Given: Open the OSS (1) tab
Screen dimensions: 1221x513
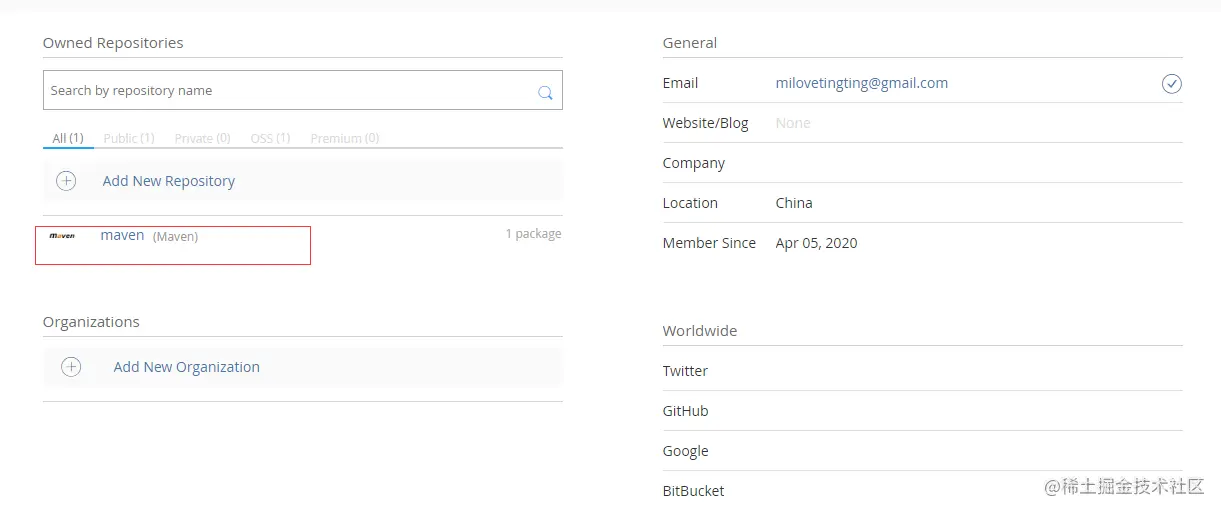Looking at the screenshot, I should point(270,138).
